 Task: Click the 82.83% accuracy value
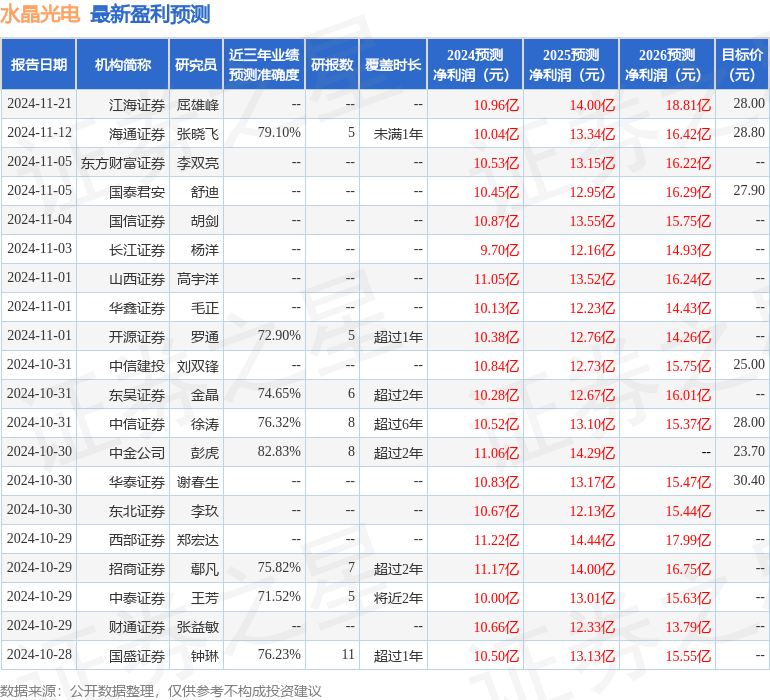click(x=279, y=451)
